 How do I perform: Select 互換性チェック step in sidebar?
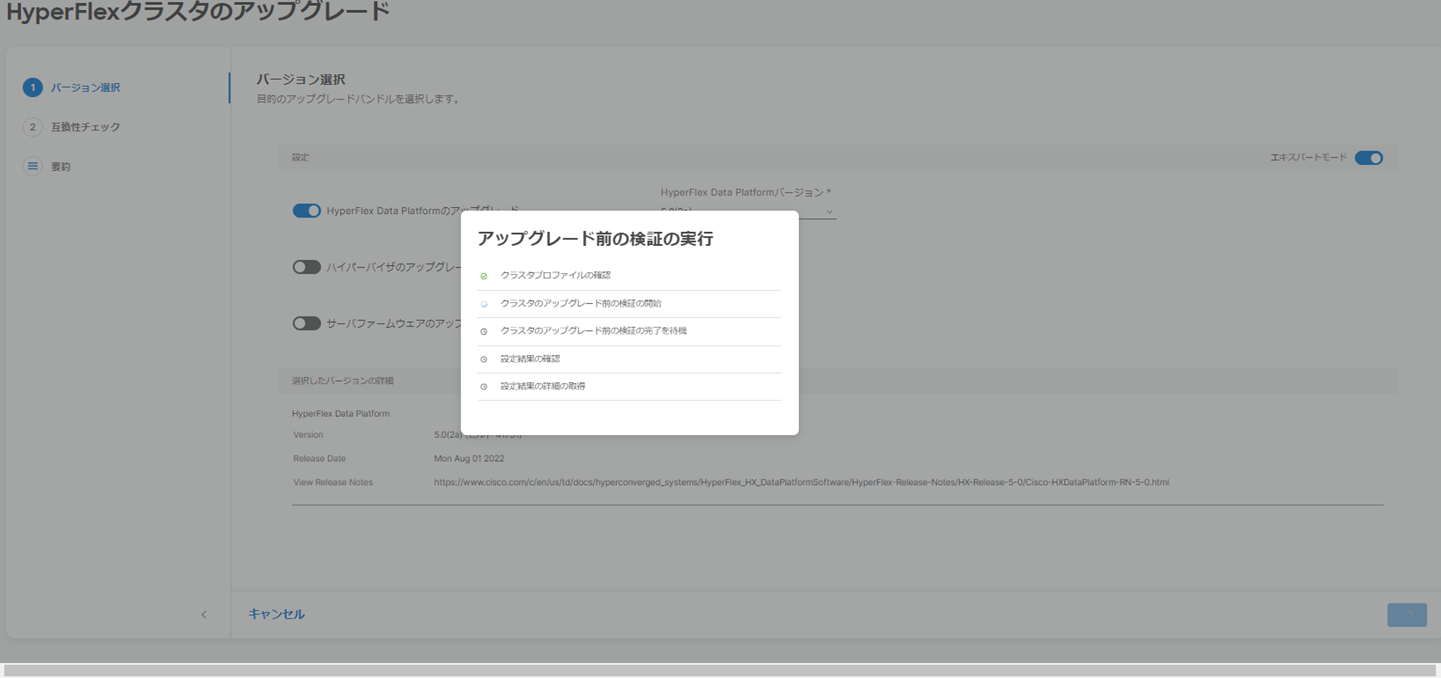pos(85,127)
